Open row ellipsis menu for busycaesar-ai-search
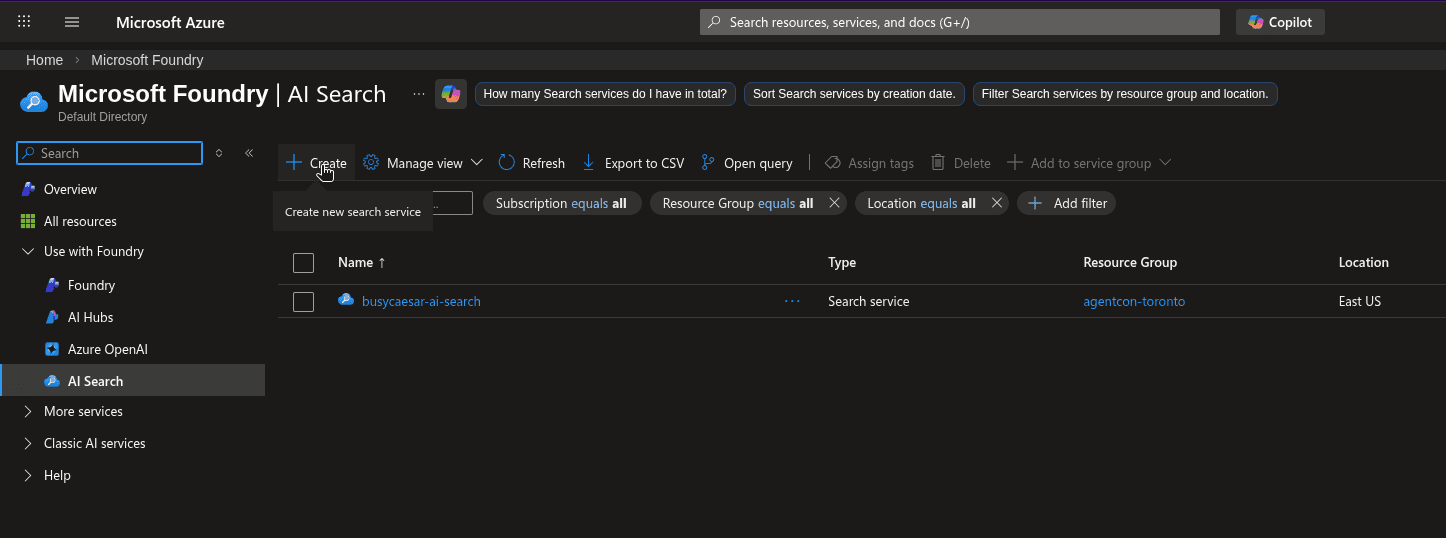This screenshot has height=538, width=1446. [x=792, y=301]
